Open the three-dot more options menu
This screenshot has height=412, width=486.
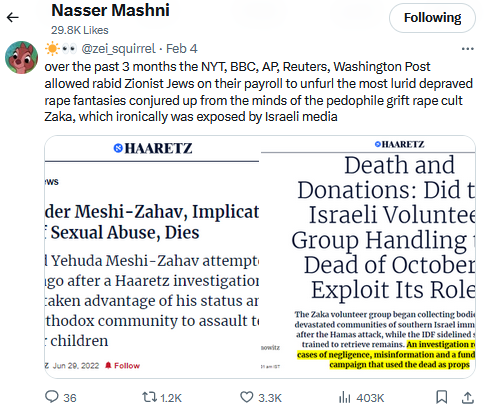[x=467, y=49]
